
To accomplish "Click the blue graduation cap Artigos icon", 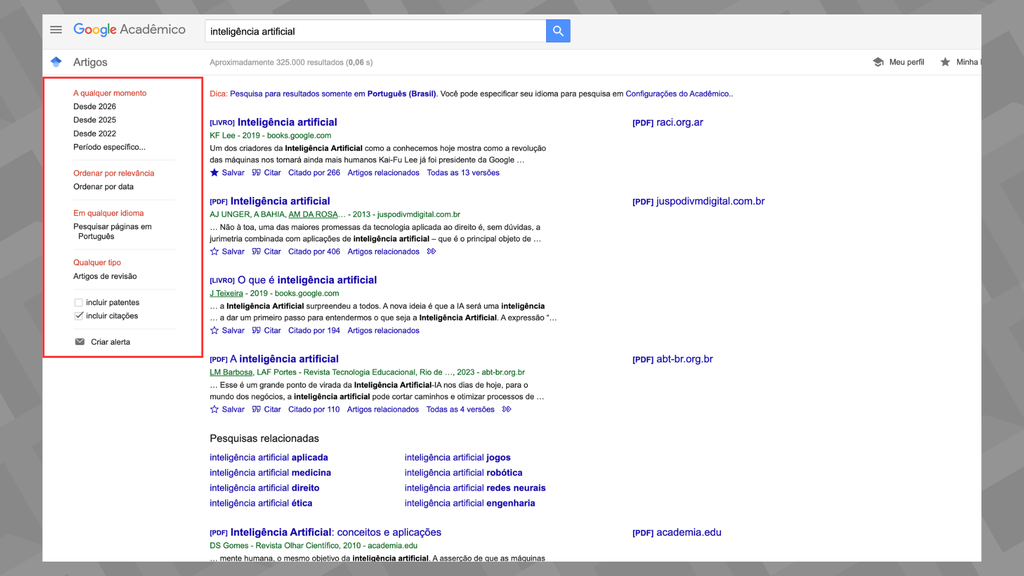I will click(x=56, y=62).
